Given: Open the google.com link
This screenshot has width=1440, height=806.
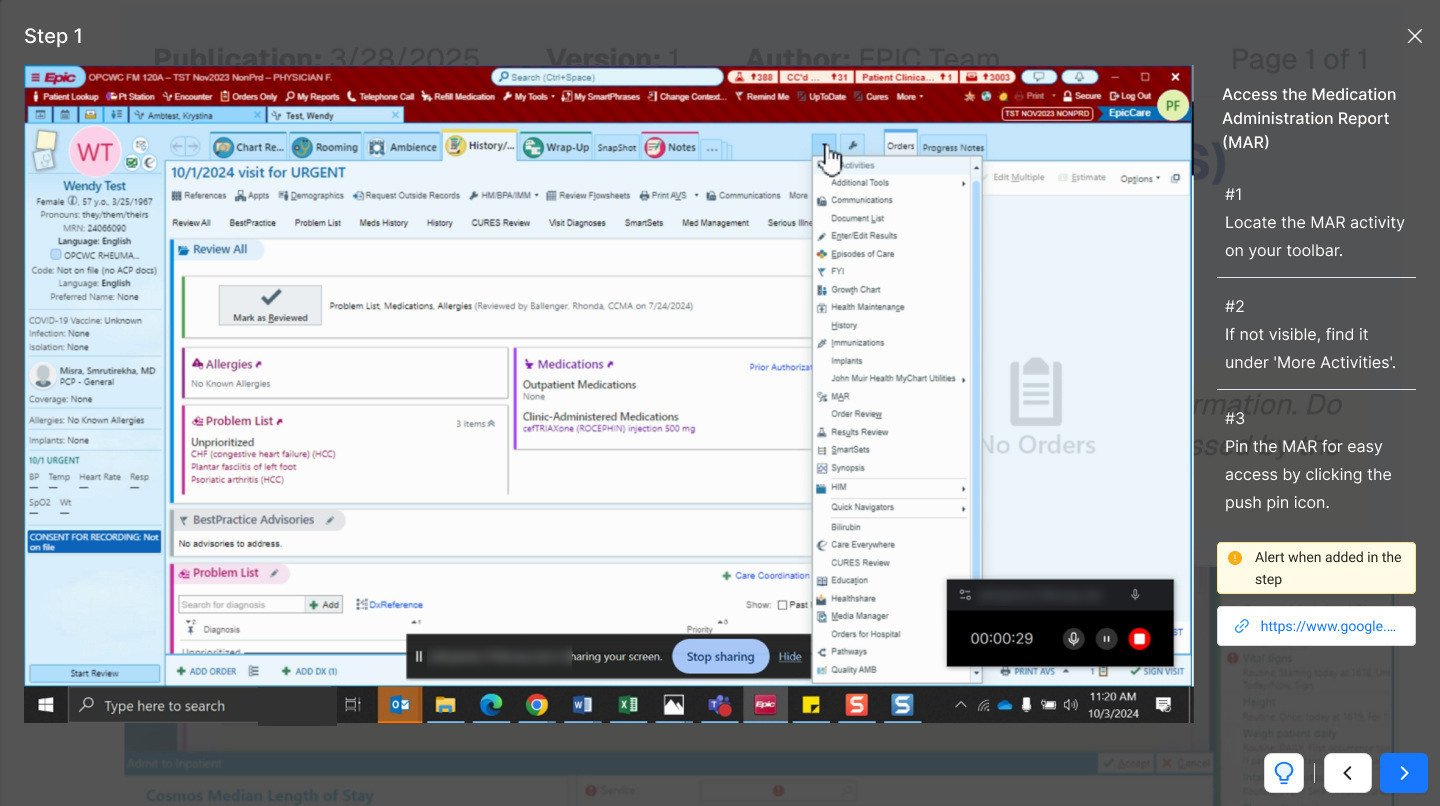Looking at the screenshot, I should [x=1316, y=626].
